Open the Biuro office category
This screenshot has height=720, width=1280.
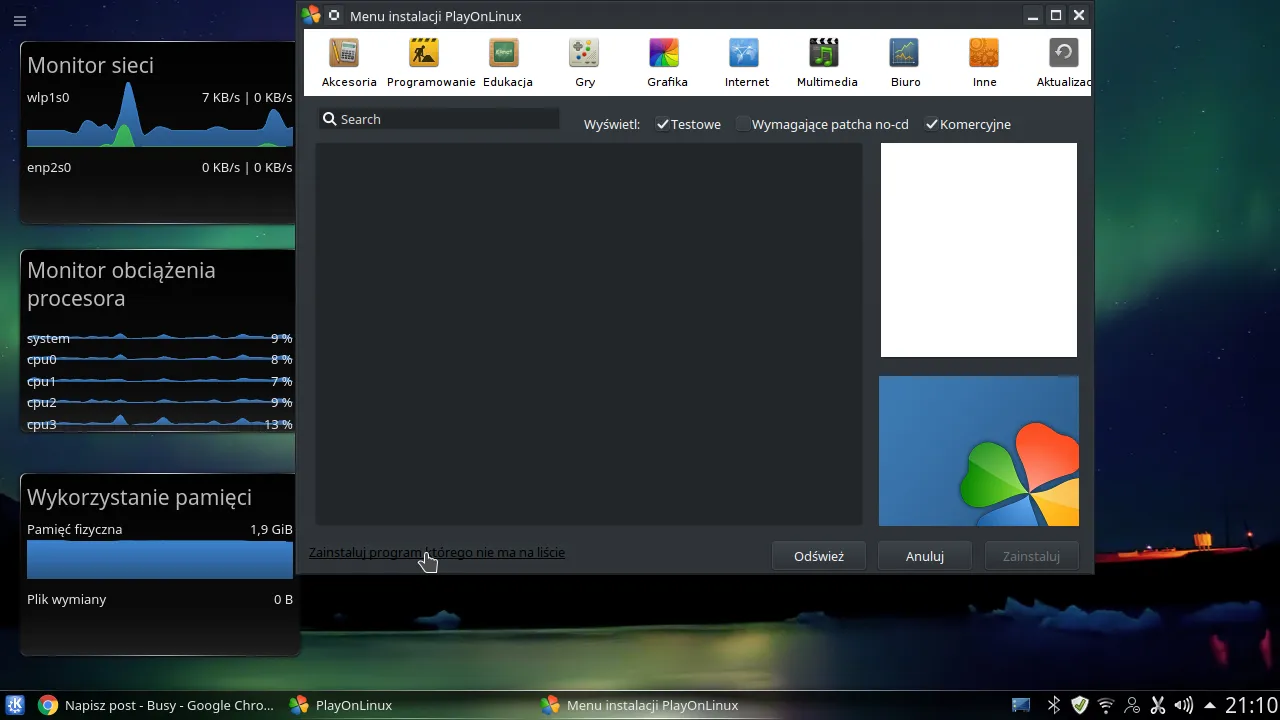tap(905, 62)
